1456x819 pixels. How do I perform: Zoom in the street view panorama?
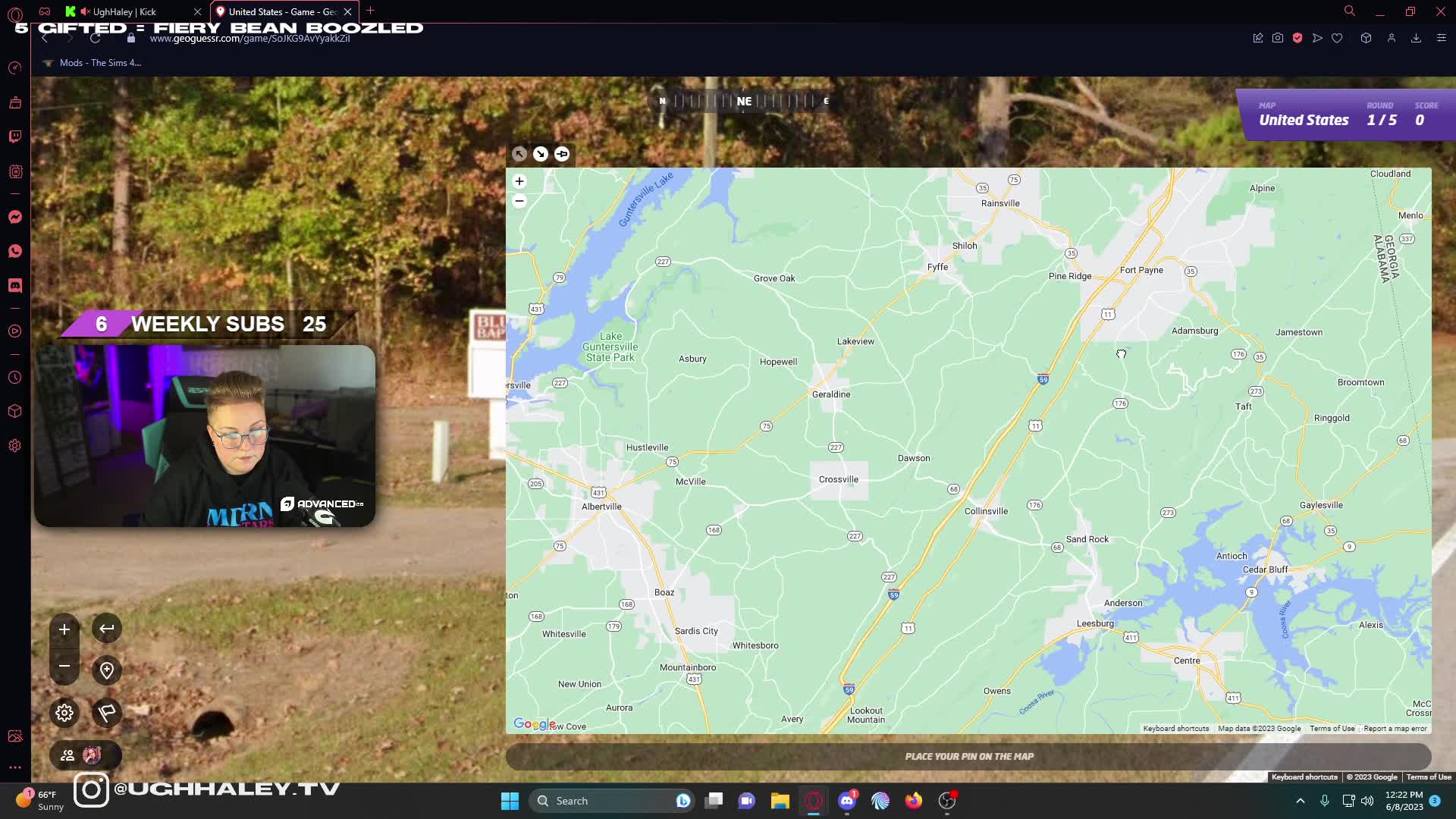click(64, 629)
